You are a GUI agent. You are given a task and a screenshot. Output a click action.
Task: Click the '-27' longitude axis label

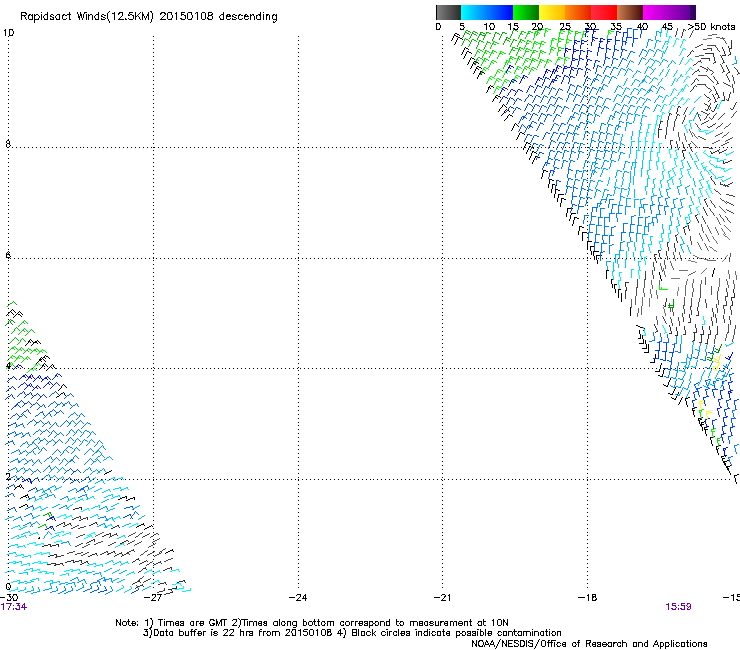[x=153, y=597]
